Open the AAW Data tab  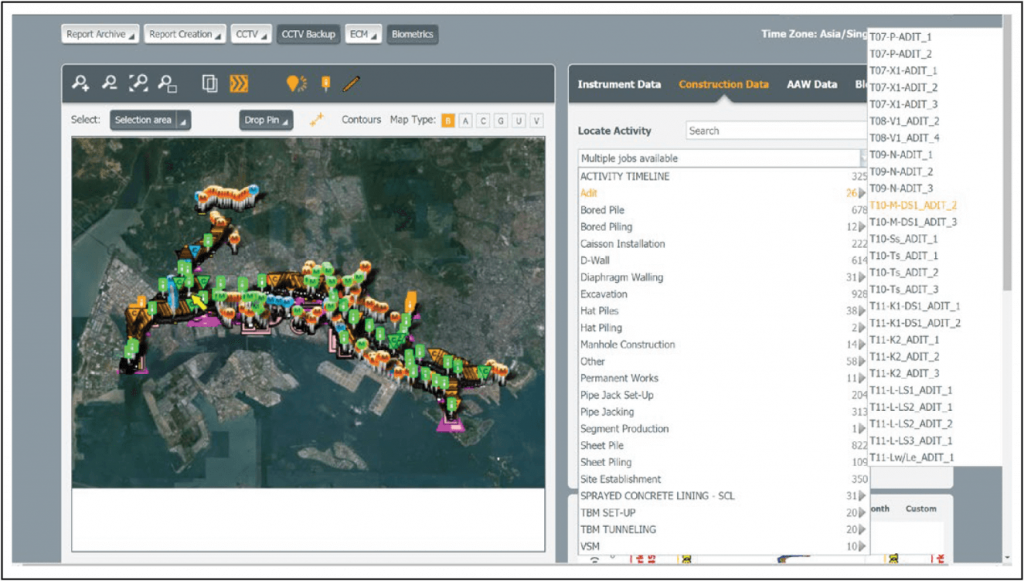pyautogui.click(x=812, y=85)
